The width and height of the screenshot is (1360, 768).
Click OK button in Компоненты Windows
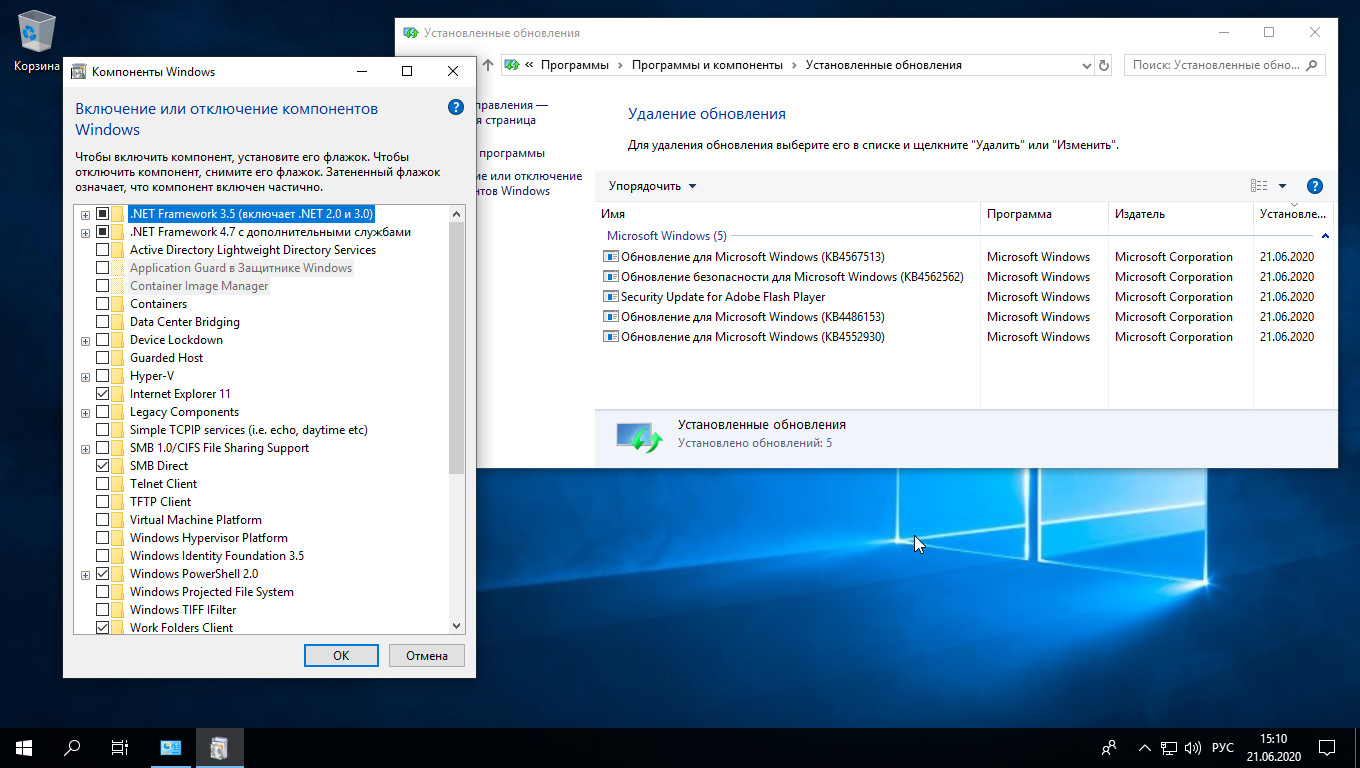click(341, 656)
